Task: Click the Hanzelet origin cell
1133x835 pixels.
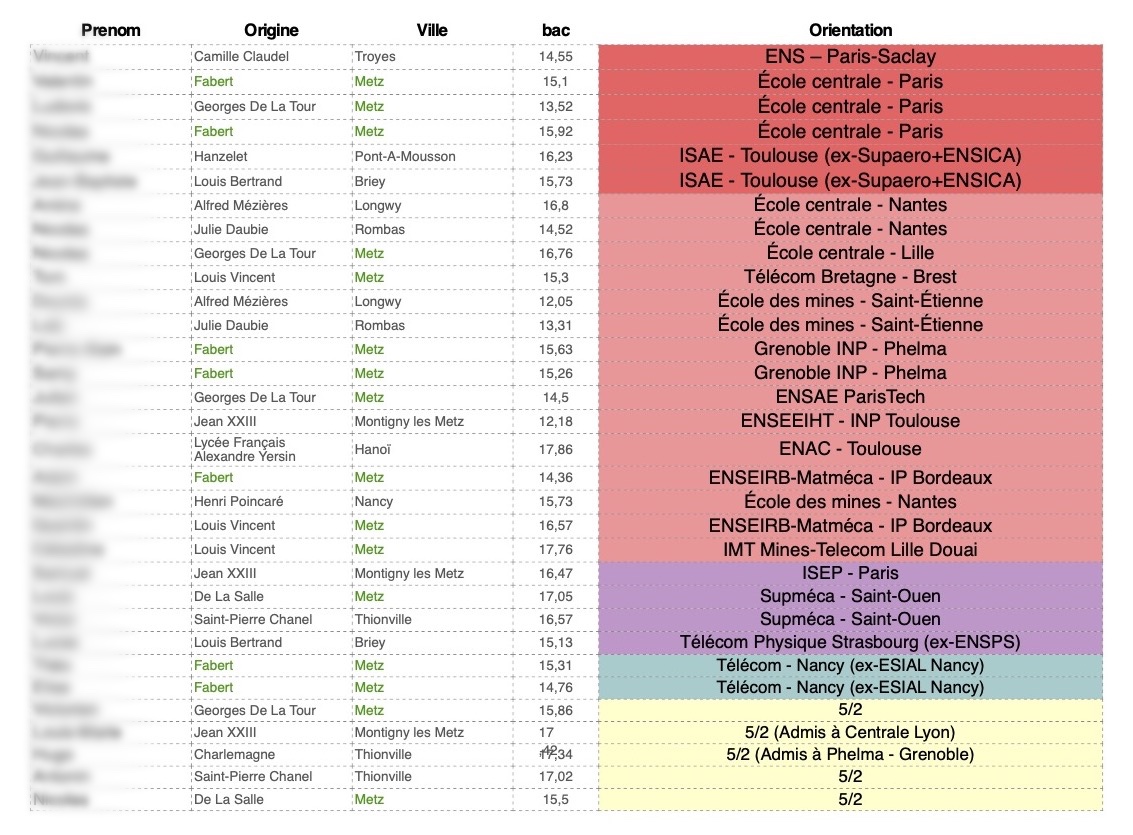Action: [271, 156]
